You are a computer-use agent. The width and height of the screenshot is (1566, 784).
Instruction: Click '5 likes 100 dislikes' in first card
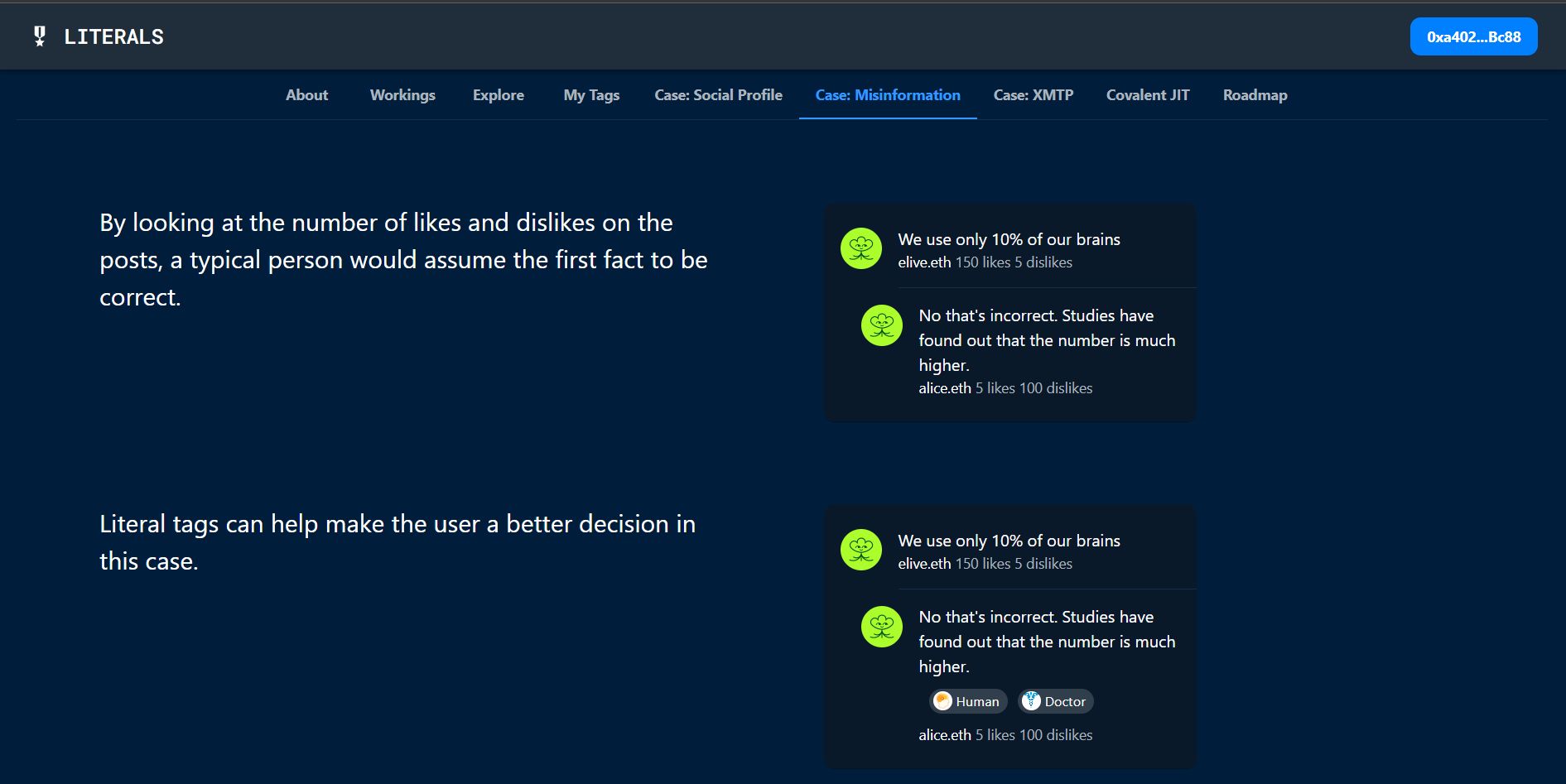[1034, 388]
